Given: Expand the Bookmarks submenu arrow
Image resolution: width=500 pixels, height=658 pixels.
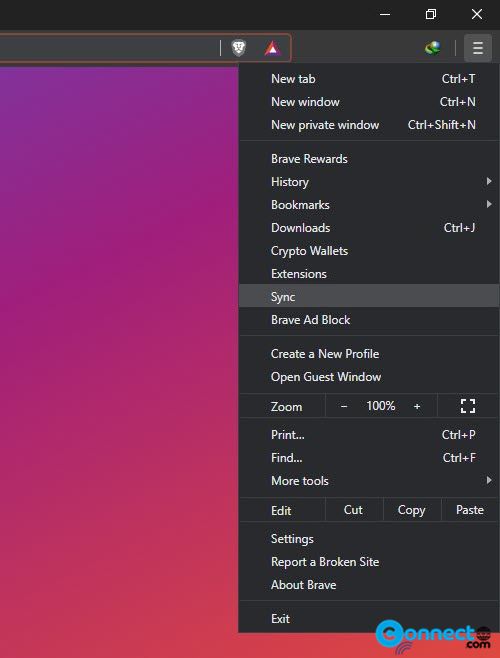Looking at the screenshot, I should [x=489, y=204].
